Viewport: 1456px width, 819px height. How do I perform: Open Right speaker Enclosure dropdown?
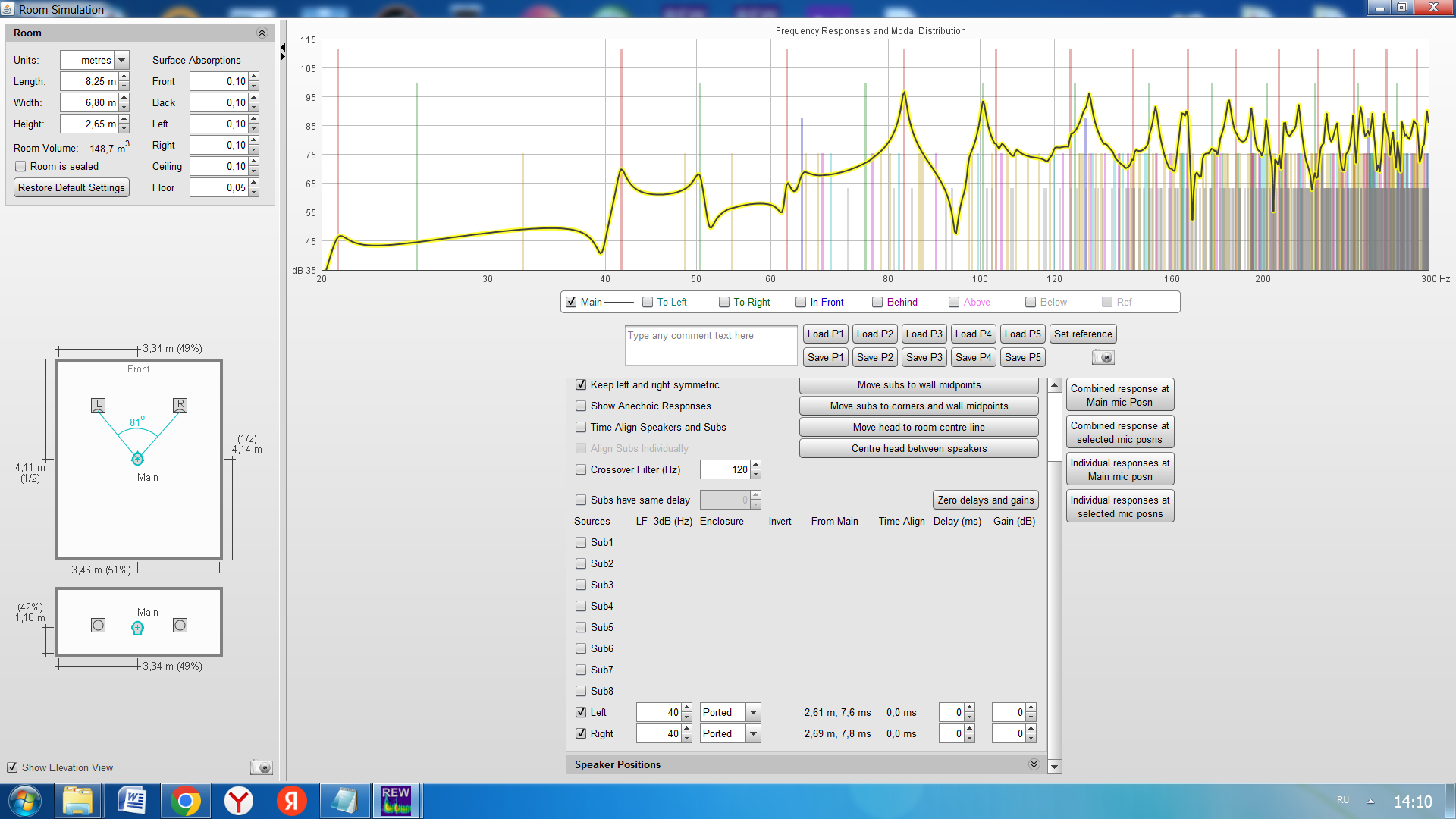753,733
